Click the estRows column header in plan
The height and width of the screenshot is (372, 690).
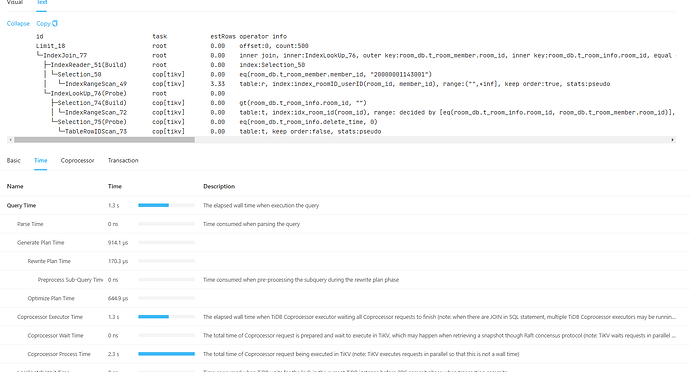click(x=223, y=37)
